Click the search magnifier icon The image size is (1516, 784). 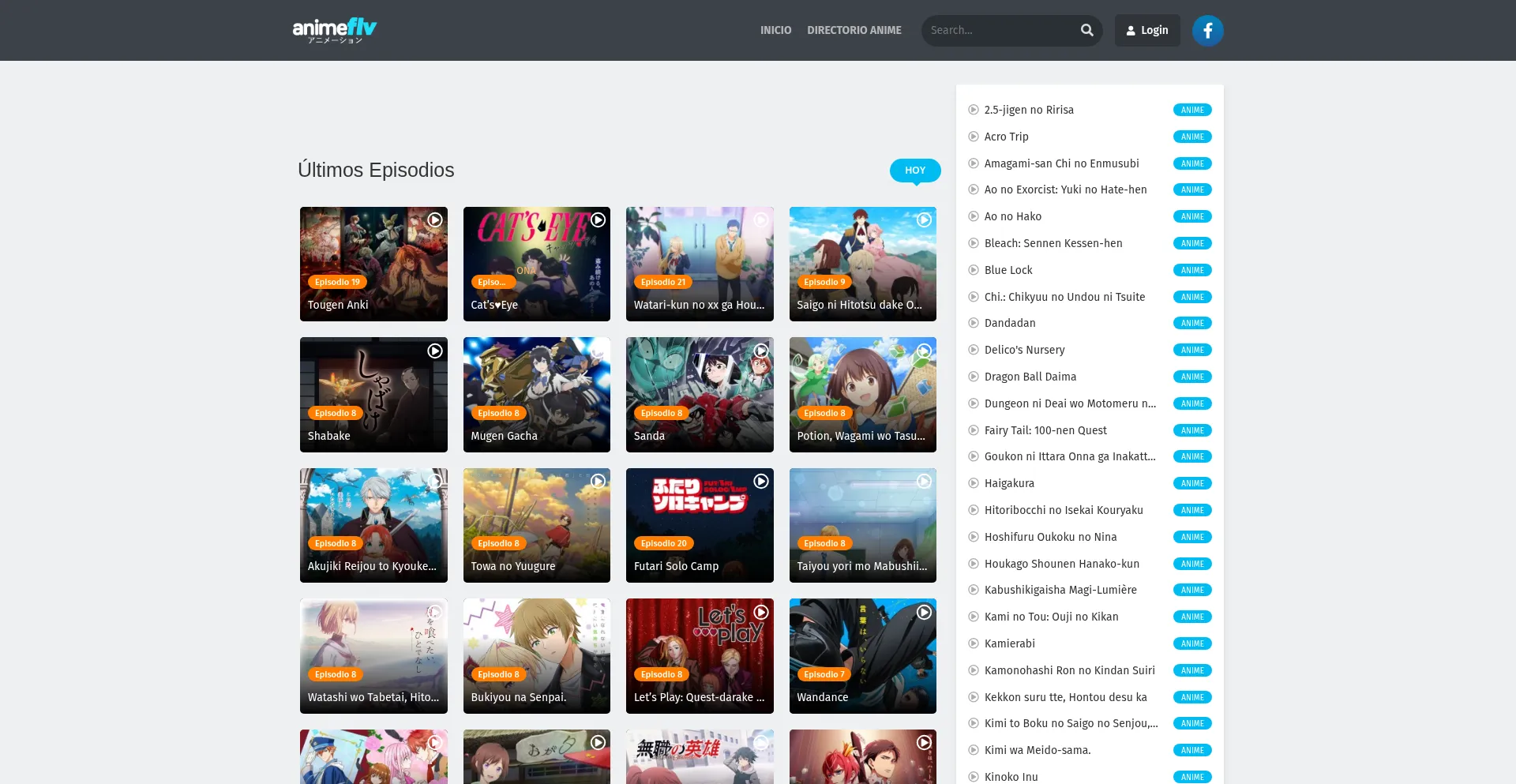(1086, 30)
